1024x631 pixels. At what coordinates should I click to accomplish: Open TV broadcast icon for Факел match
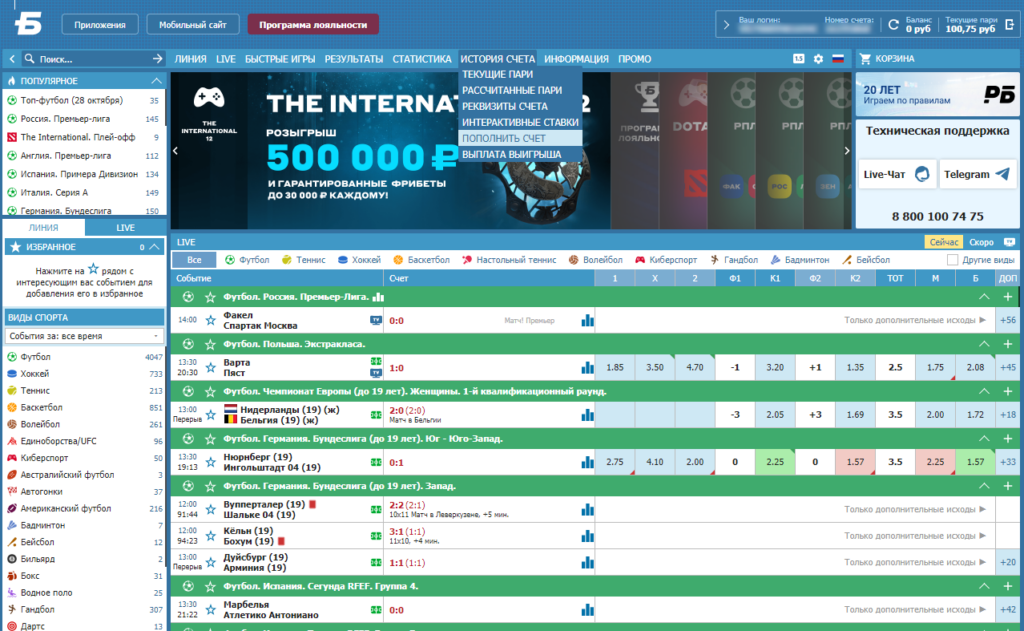coord(376,320)
